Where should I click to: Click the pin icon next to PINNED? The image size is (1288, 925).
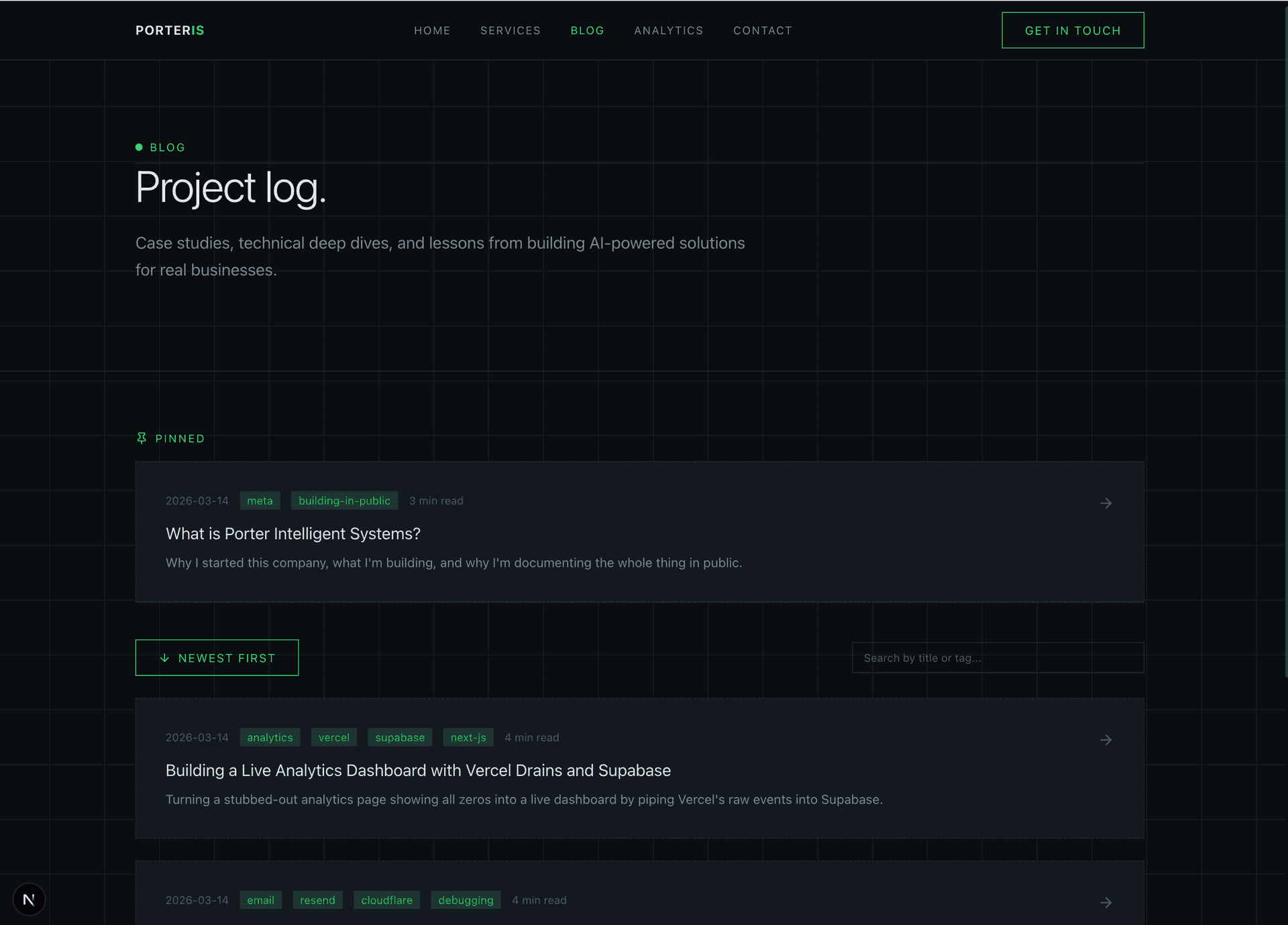(142, 438)
